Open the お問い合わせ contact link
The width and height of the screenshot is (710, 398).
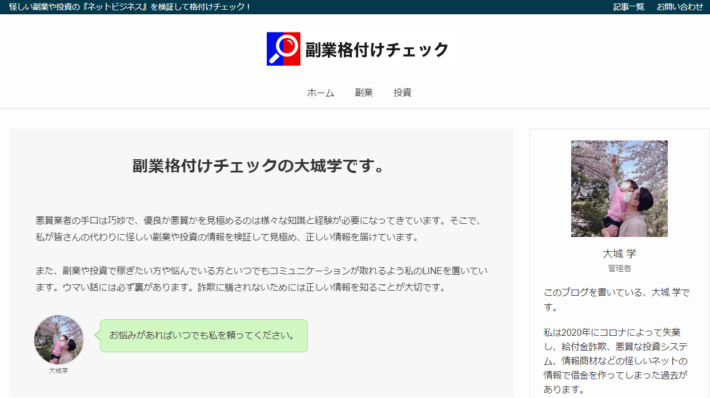pyautogui.click(x=680, y=7)
